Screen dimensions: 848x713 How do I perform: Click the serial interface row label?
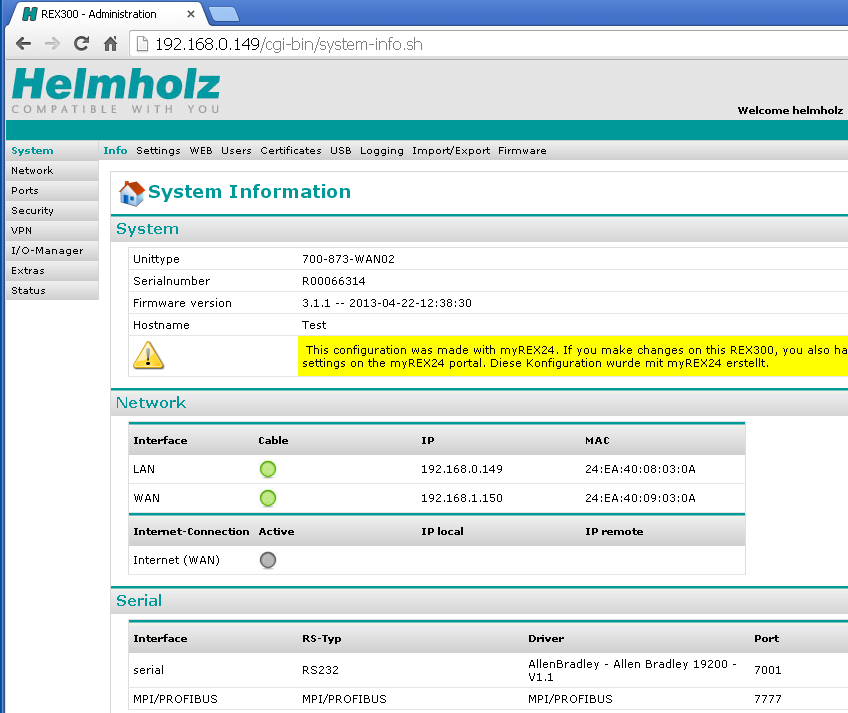point(148,670)
